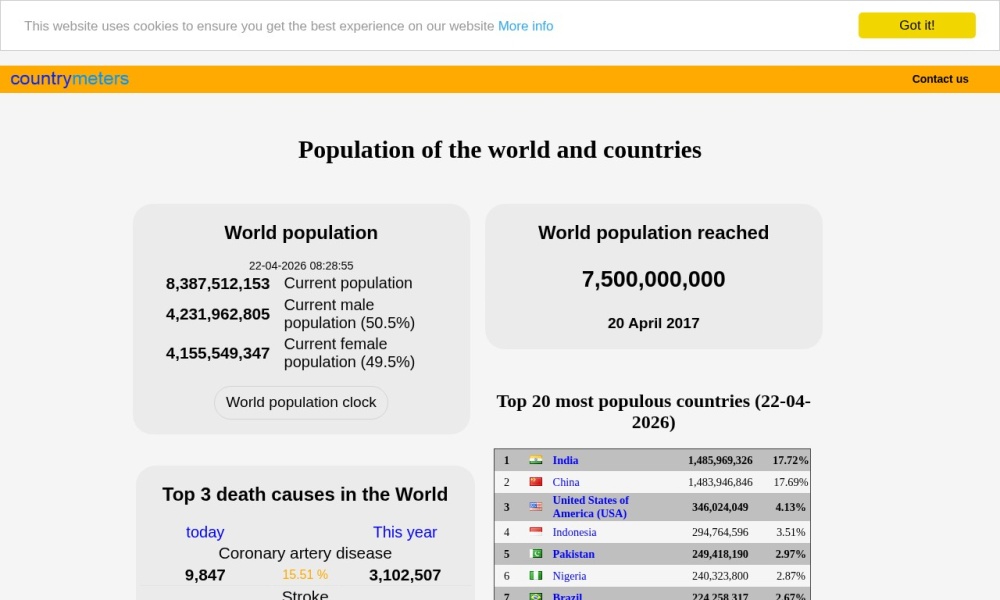Click the Pakistan flag icon
Viewport: 1000px width, 600px height.
(x=536, y=554)
